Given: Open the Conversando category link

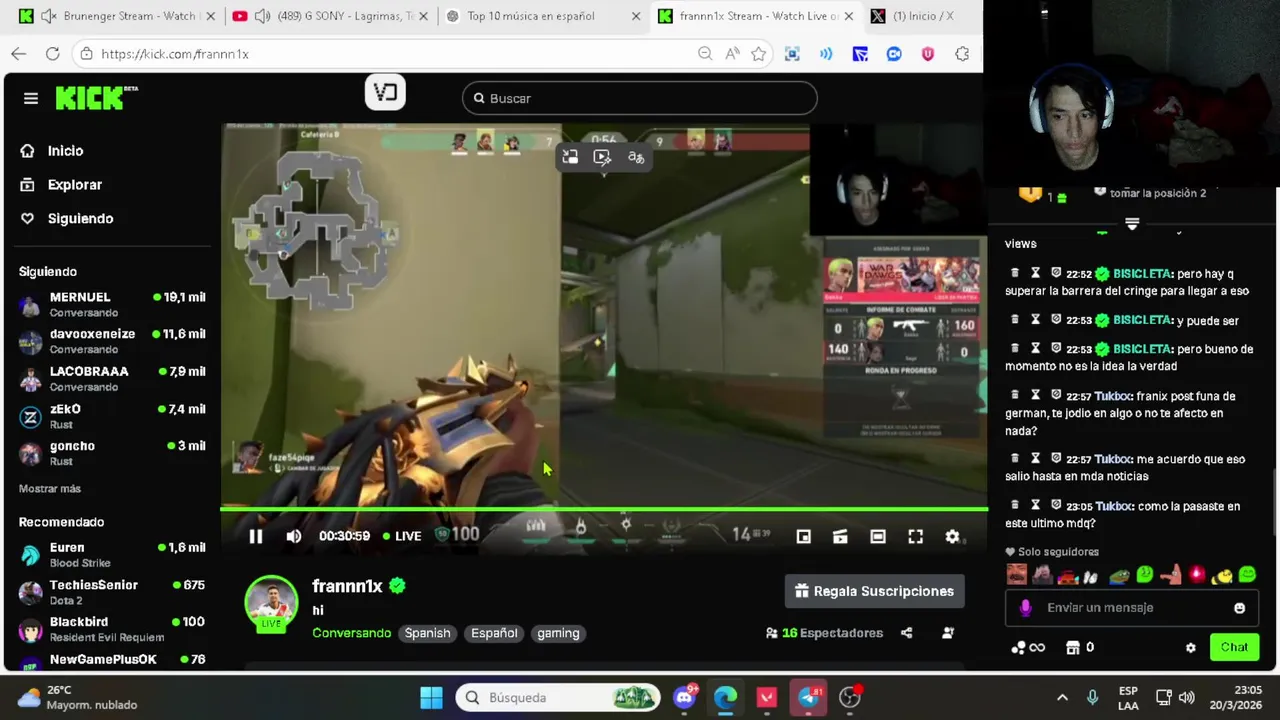Looking at the screenshot, I should [x=351, y=633].
